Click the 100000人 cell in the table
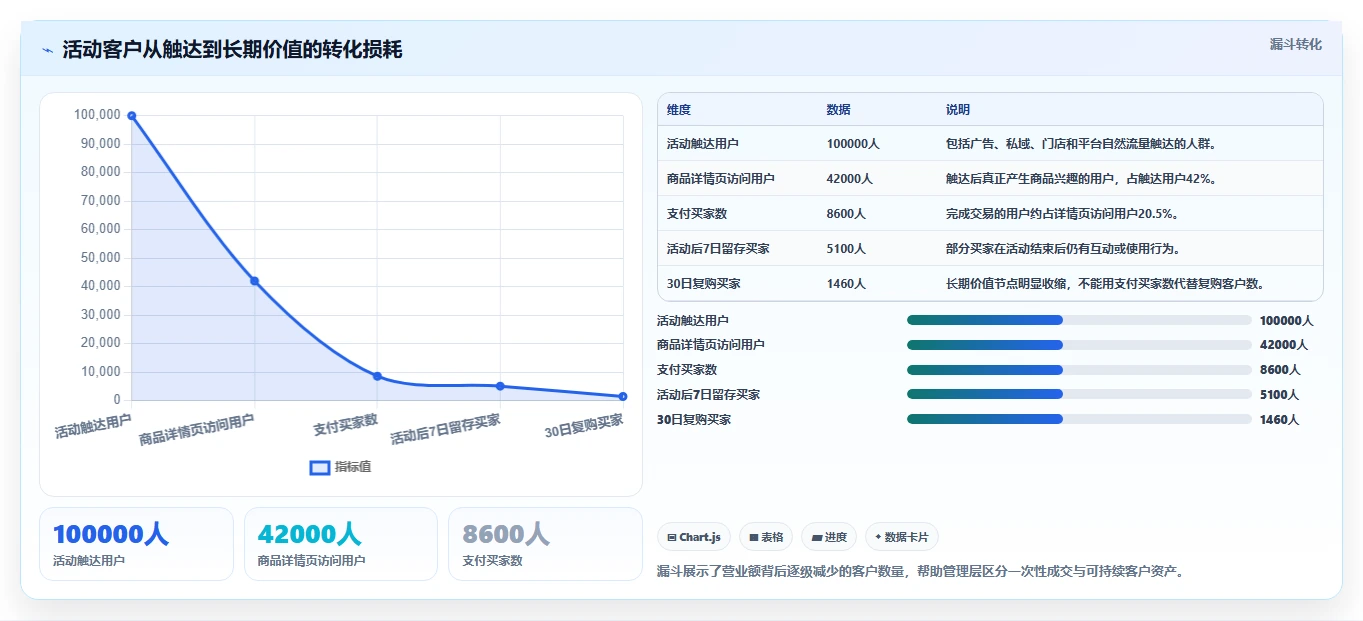The height and width of the screenshot is (621, 1363). pyautogui.click(x=853, y=144)
